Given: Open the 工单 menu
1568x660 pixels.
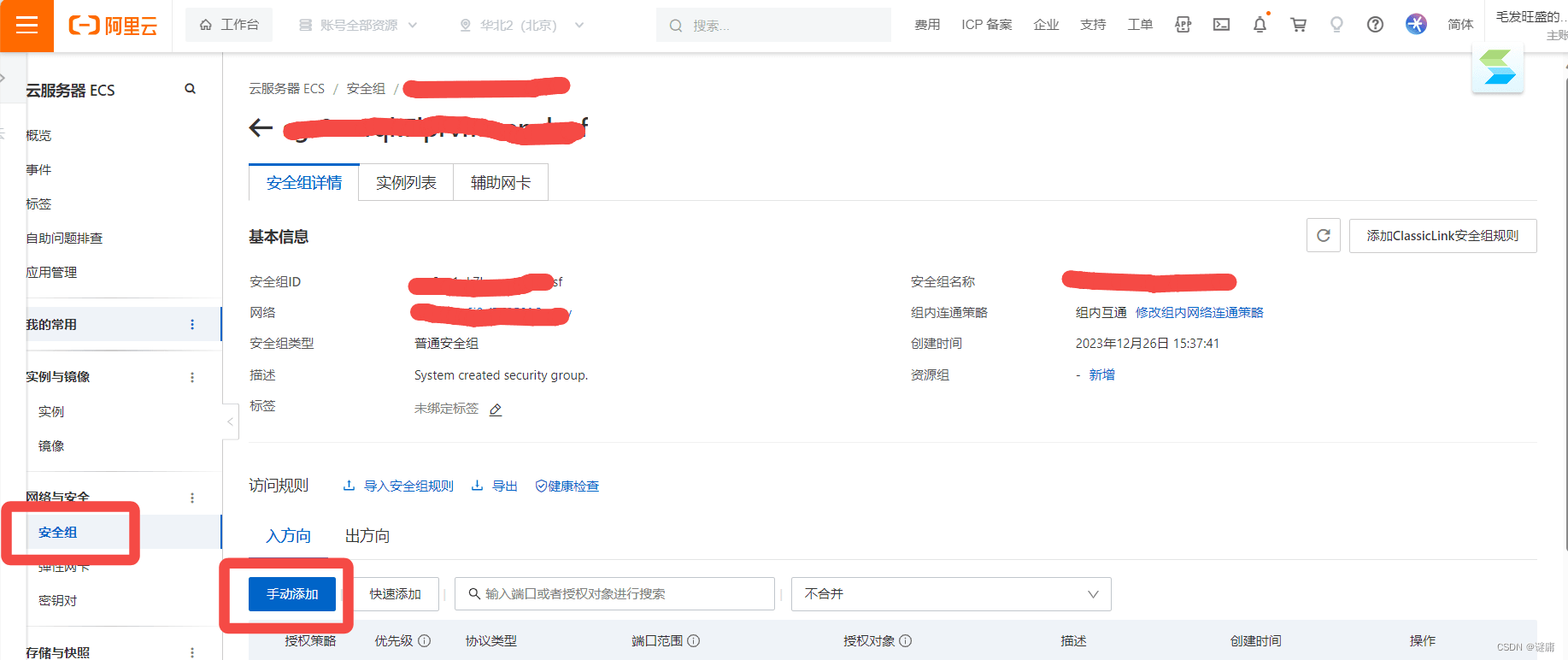Looking at the screenshot, I should pyautogui.click(x=1140, y=25).
